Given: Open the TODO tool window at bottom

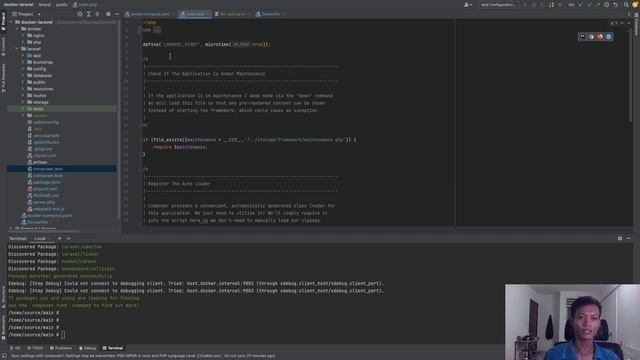Looking at the screenshot, I should pyautogui.click(x=35, y=348).
